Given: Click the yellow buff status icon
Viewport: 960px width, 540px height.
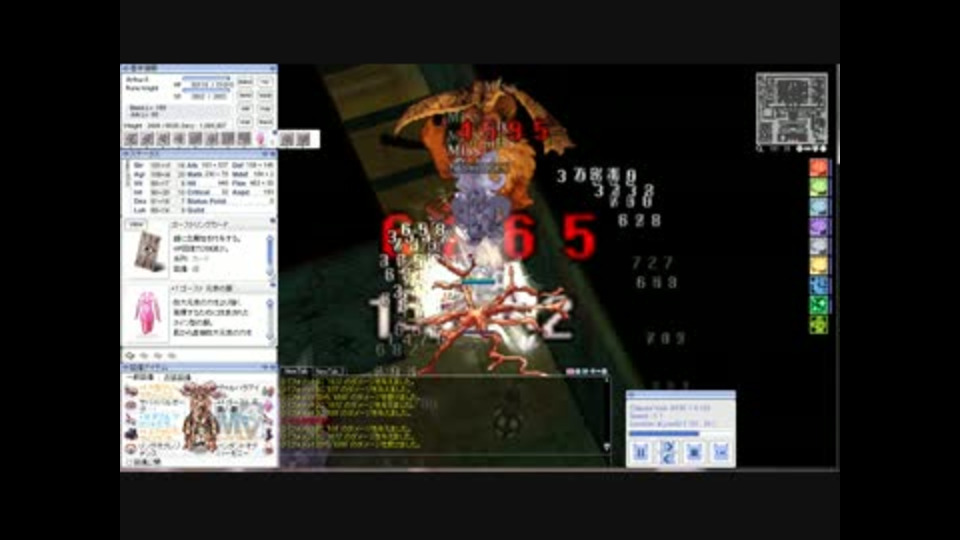Looking at the screenshot, I should (819, 265).
